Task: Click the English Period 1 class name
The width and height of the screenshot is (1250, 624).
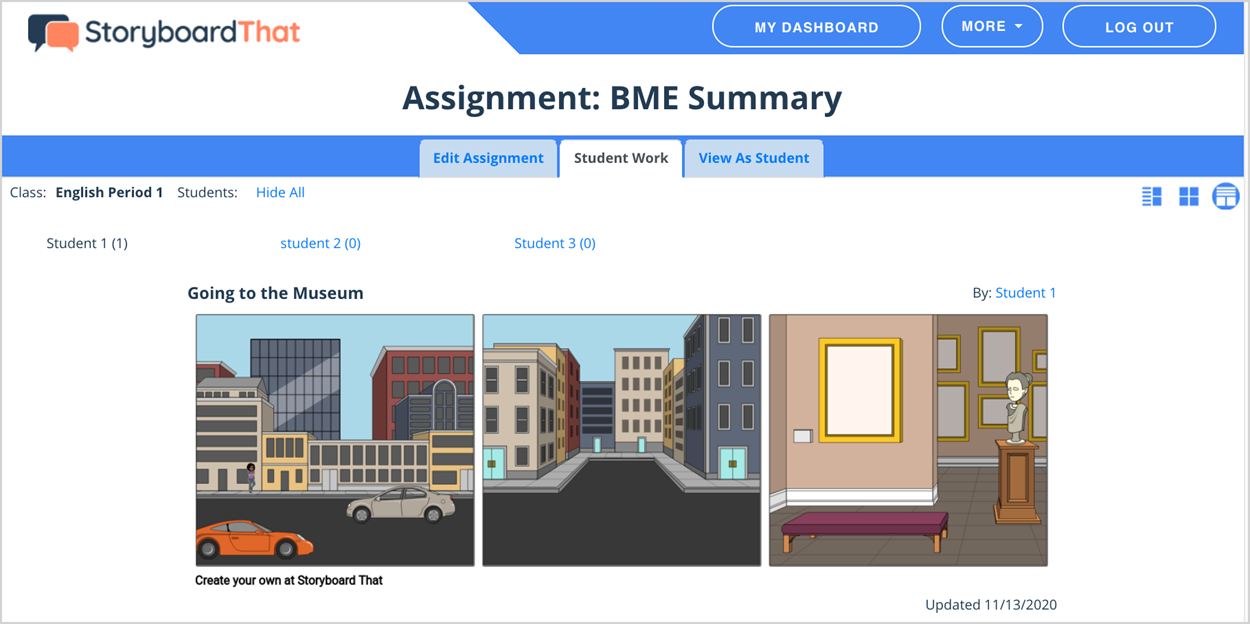Action: (109, 192)
